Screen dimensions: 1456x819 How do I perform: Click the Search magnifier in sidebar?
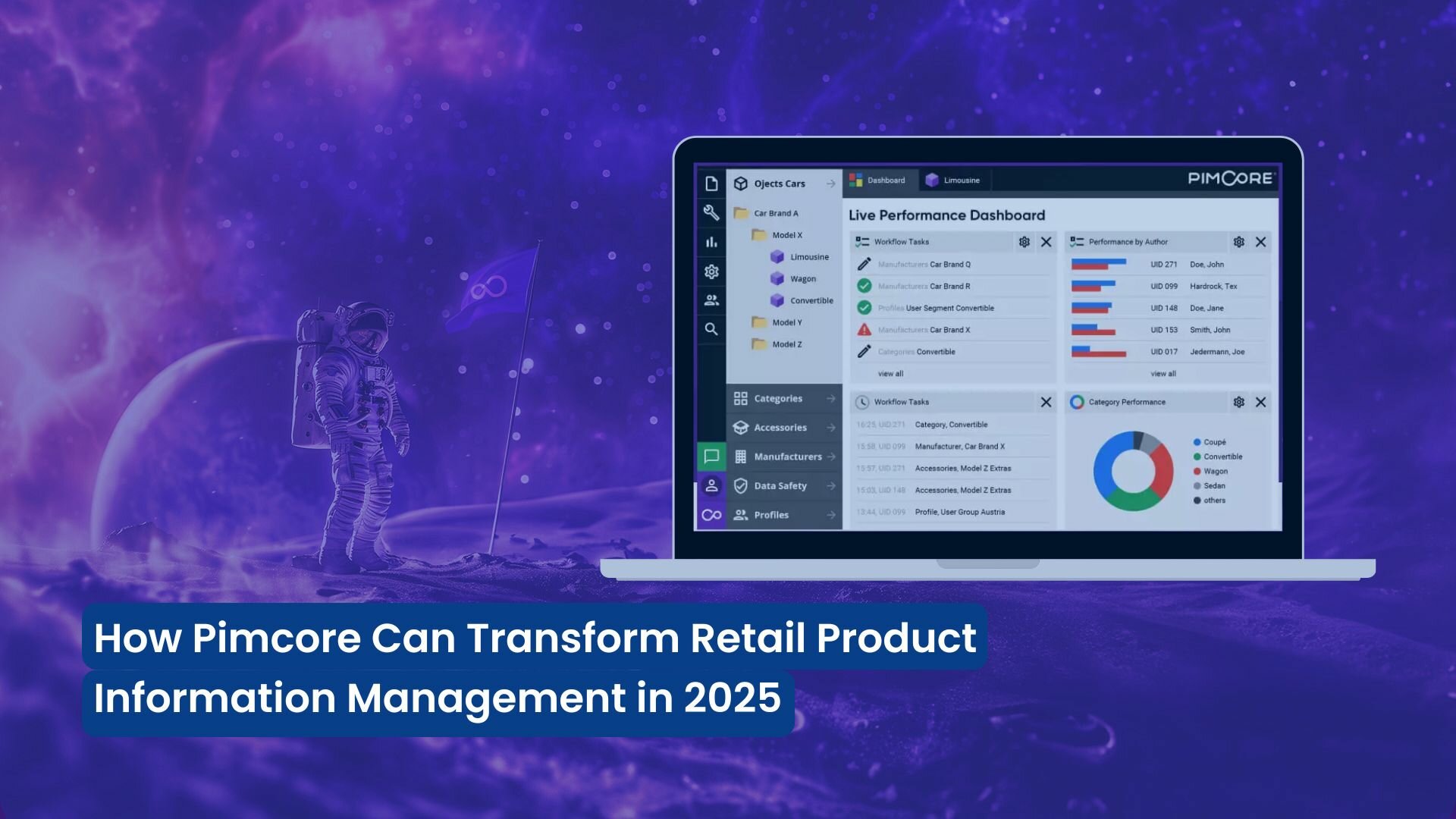pos(711,329)
